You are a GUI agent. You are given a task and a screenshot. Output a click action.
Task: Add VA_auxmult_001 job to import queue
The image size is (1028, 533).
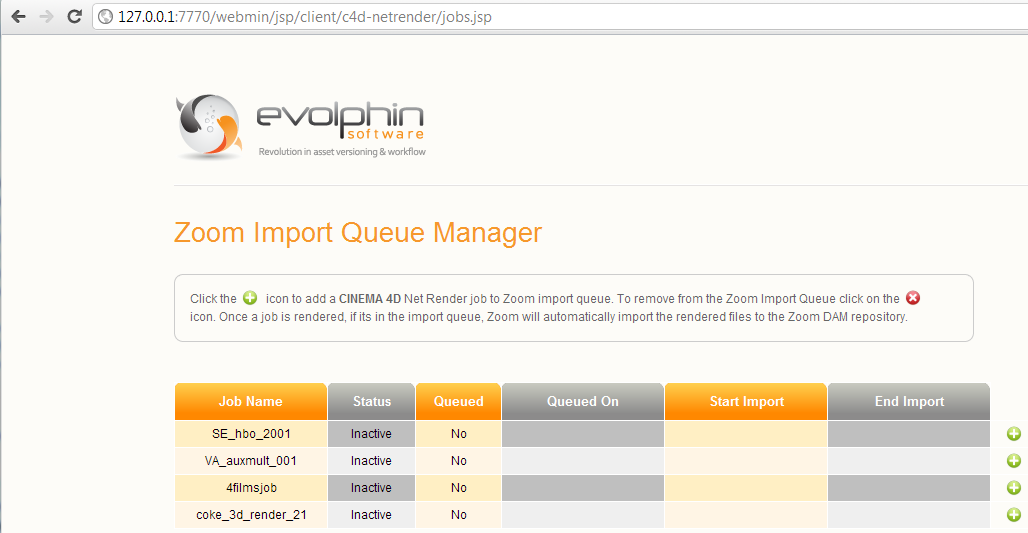coord(1014,461)
